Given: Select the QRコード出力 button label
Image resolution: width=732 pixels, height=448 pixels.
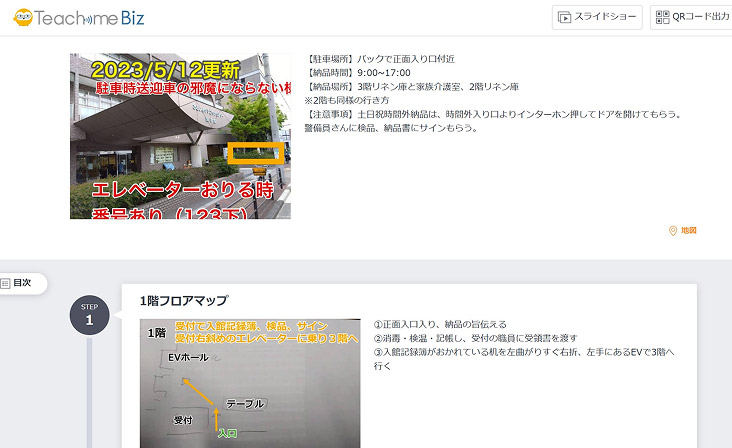Looking at the screenshot, I should [x=701, y=17].
